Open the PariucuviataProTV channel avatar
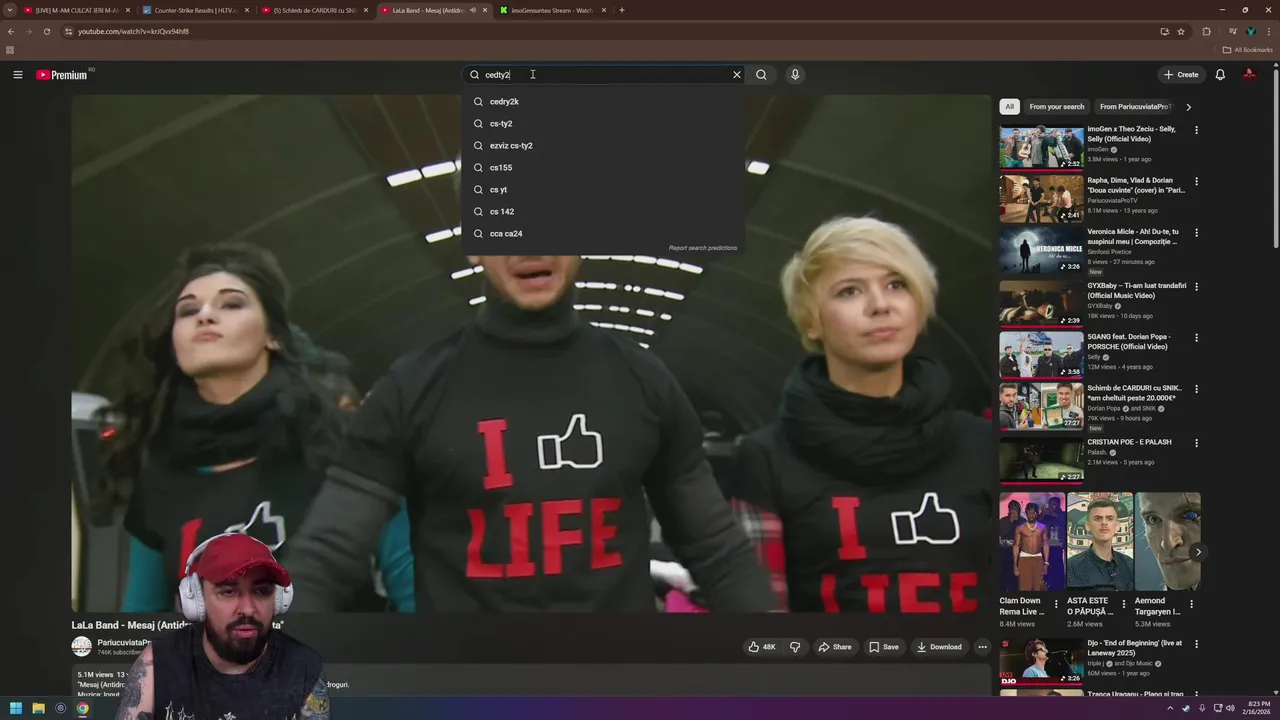This screenshot has width=1280, height=720. pos(81,647)
